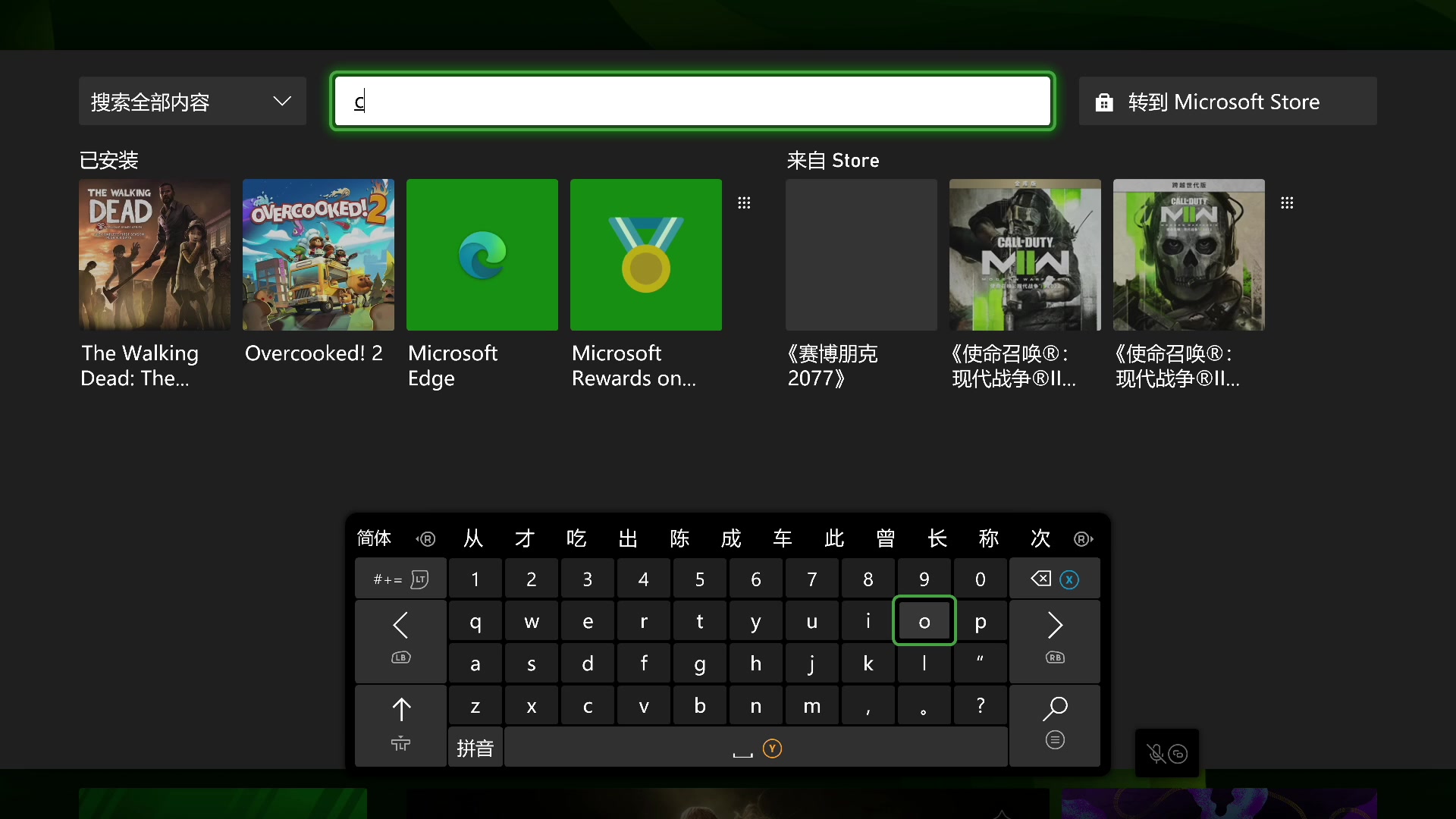Viewport: 1456px width, 819px height.
Task: Launch the Microsoft Edge app tile
Action: pyautogui.click(x=482, y=255)
